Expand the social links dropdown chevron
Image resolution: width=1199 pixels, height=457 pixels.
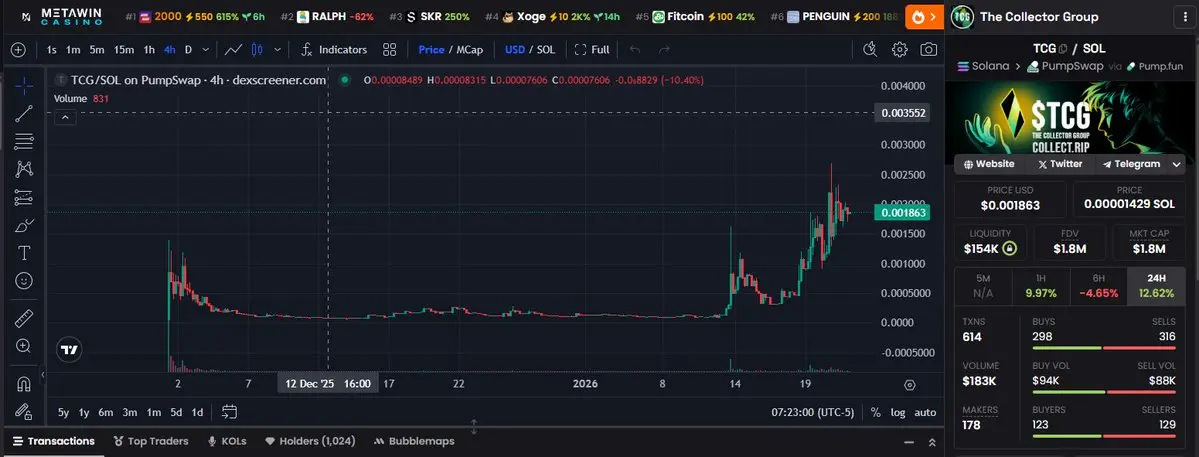point(1178,164)
